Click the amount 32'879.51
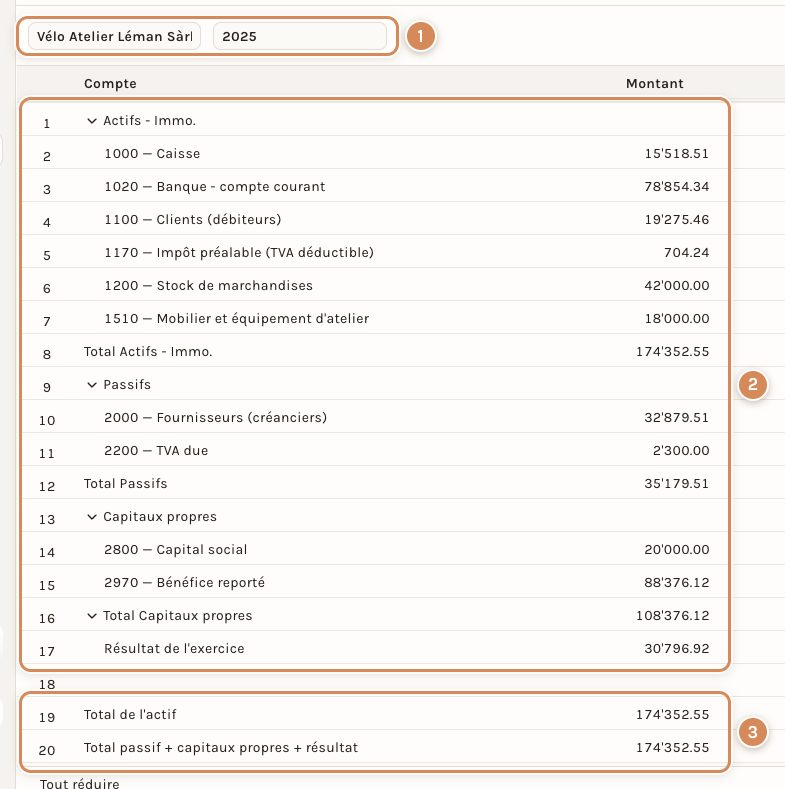 677,418
